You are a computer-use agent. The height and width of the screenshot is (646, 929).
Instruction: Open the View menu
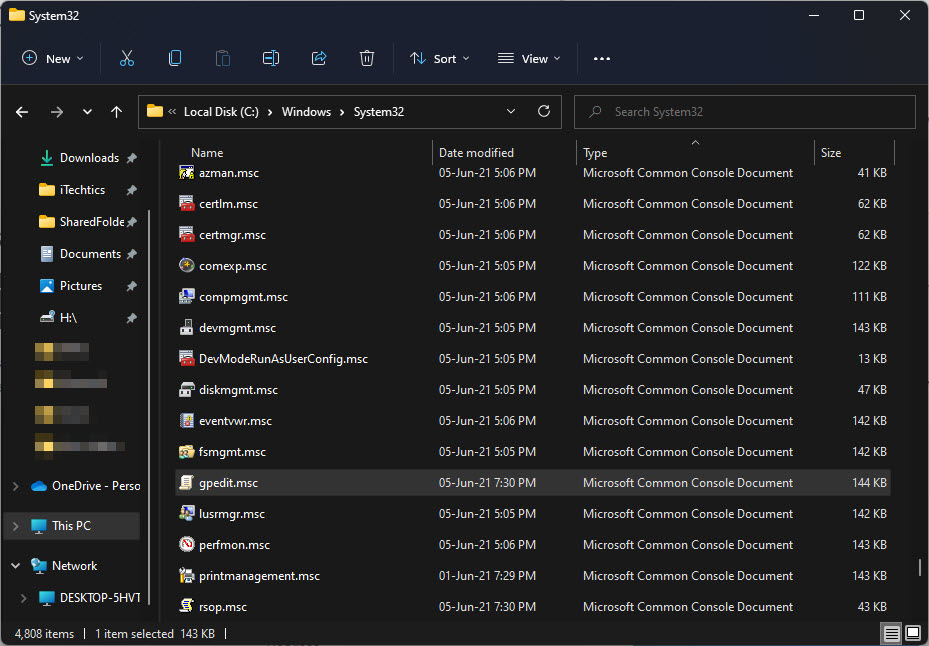529,58
